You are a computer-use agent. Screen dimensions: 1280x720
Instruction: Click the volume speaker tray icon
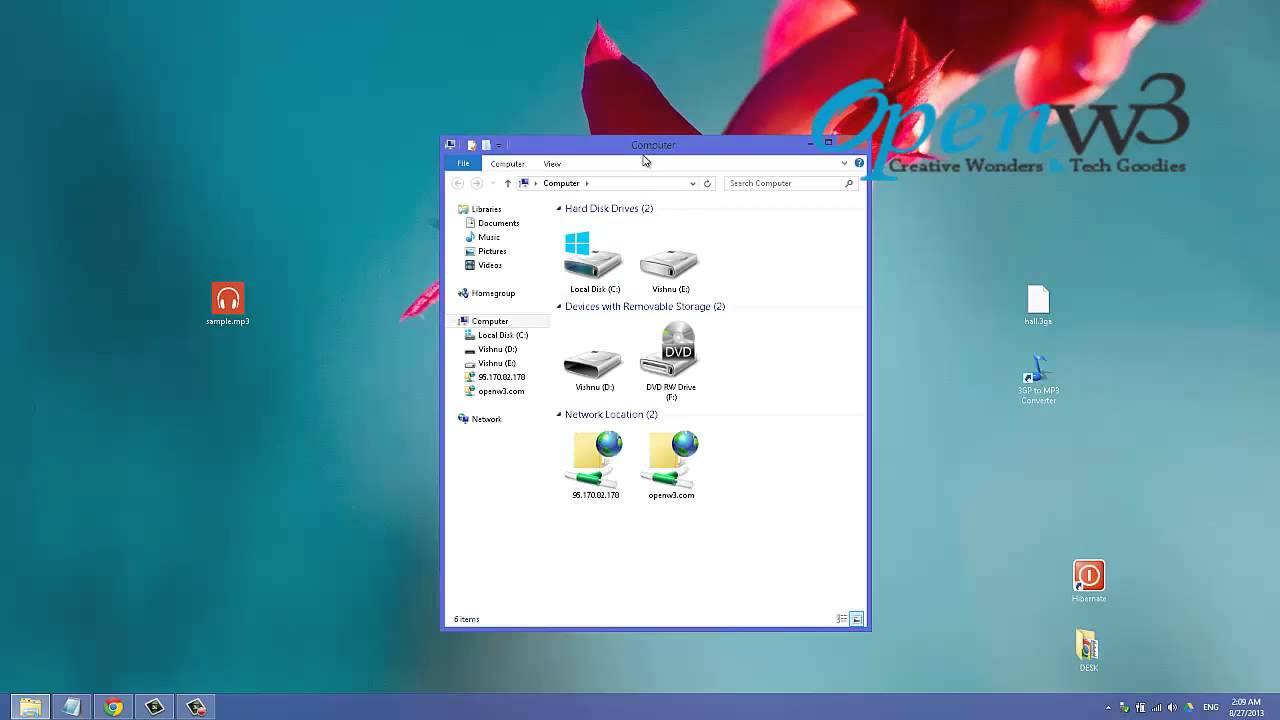[1172, 708]
